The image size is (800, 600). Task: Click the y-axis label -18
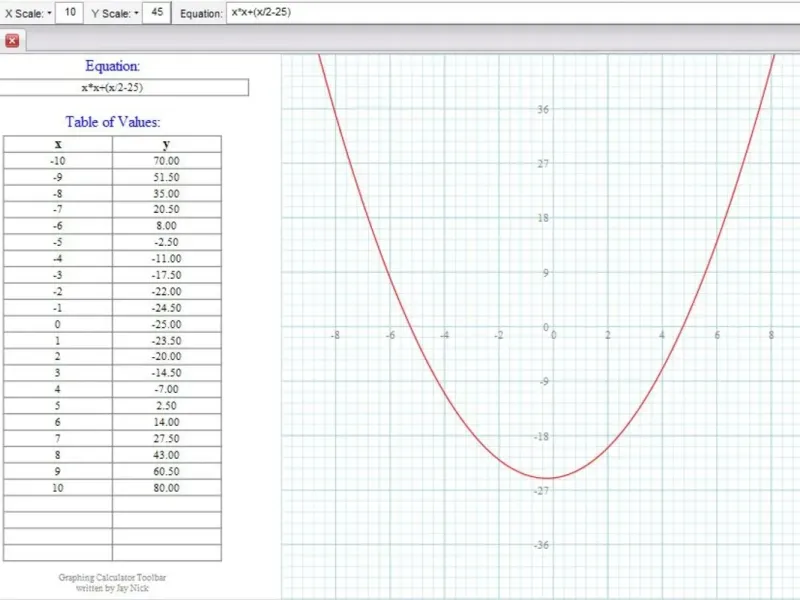tap(541, 436)
